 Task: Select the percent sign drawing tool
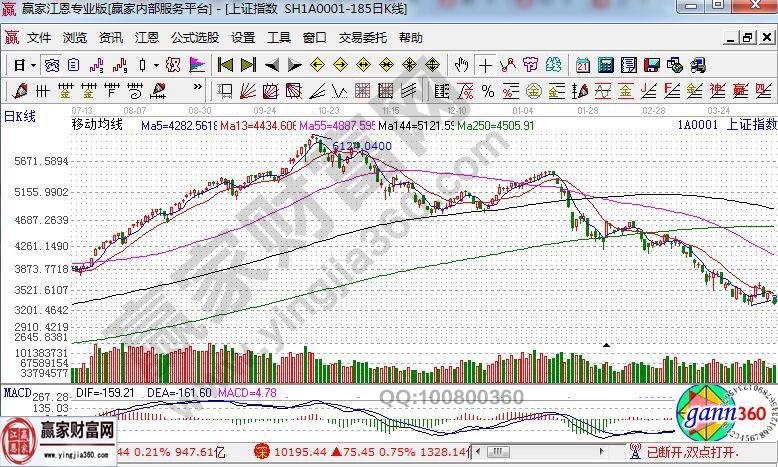tap(488, 91)
